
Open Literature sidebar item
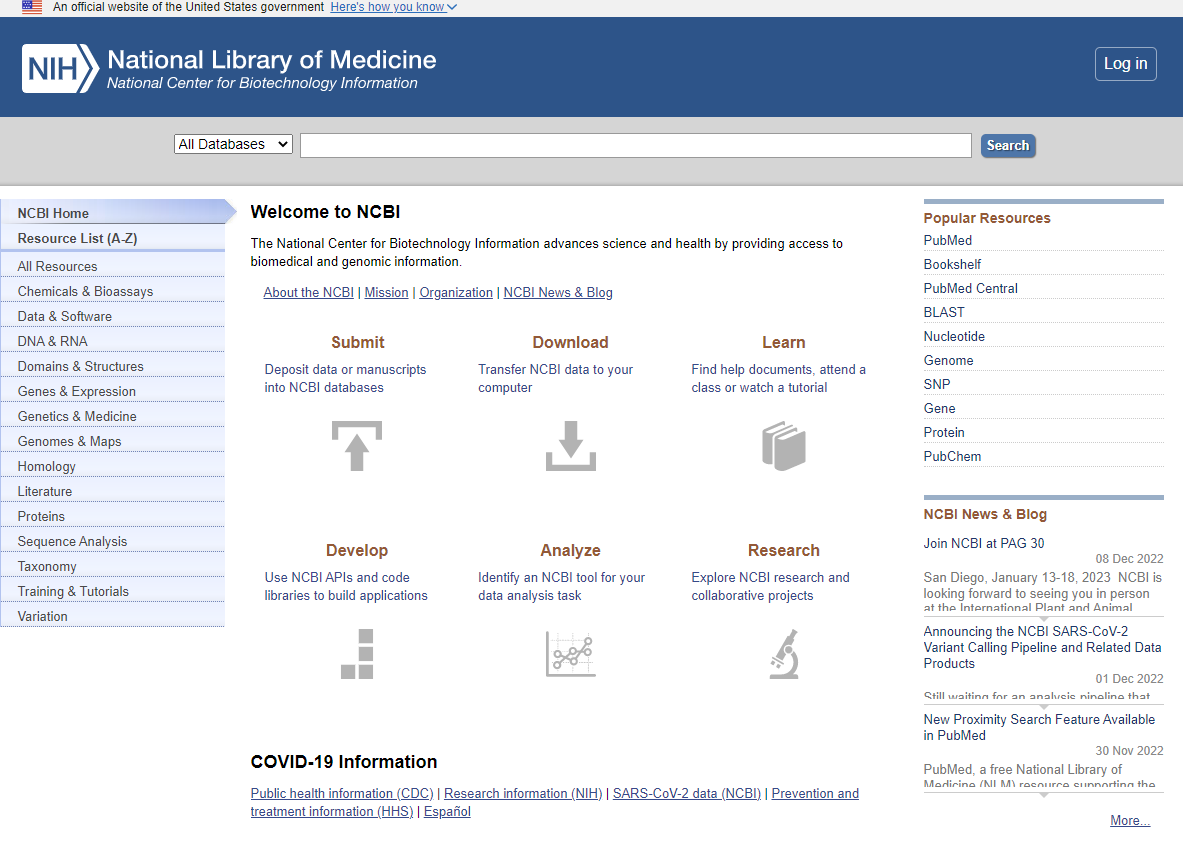[112, 491]
